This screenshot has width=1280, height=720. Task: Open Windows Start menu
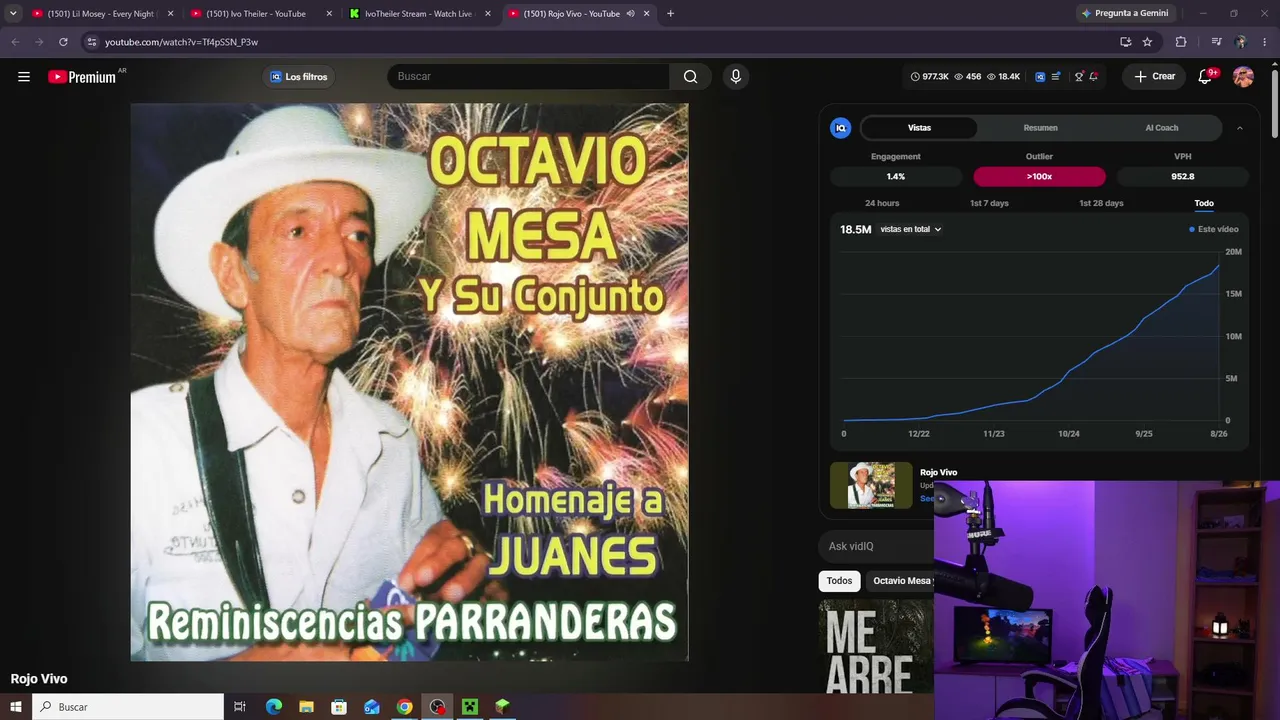click(16, 707)
